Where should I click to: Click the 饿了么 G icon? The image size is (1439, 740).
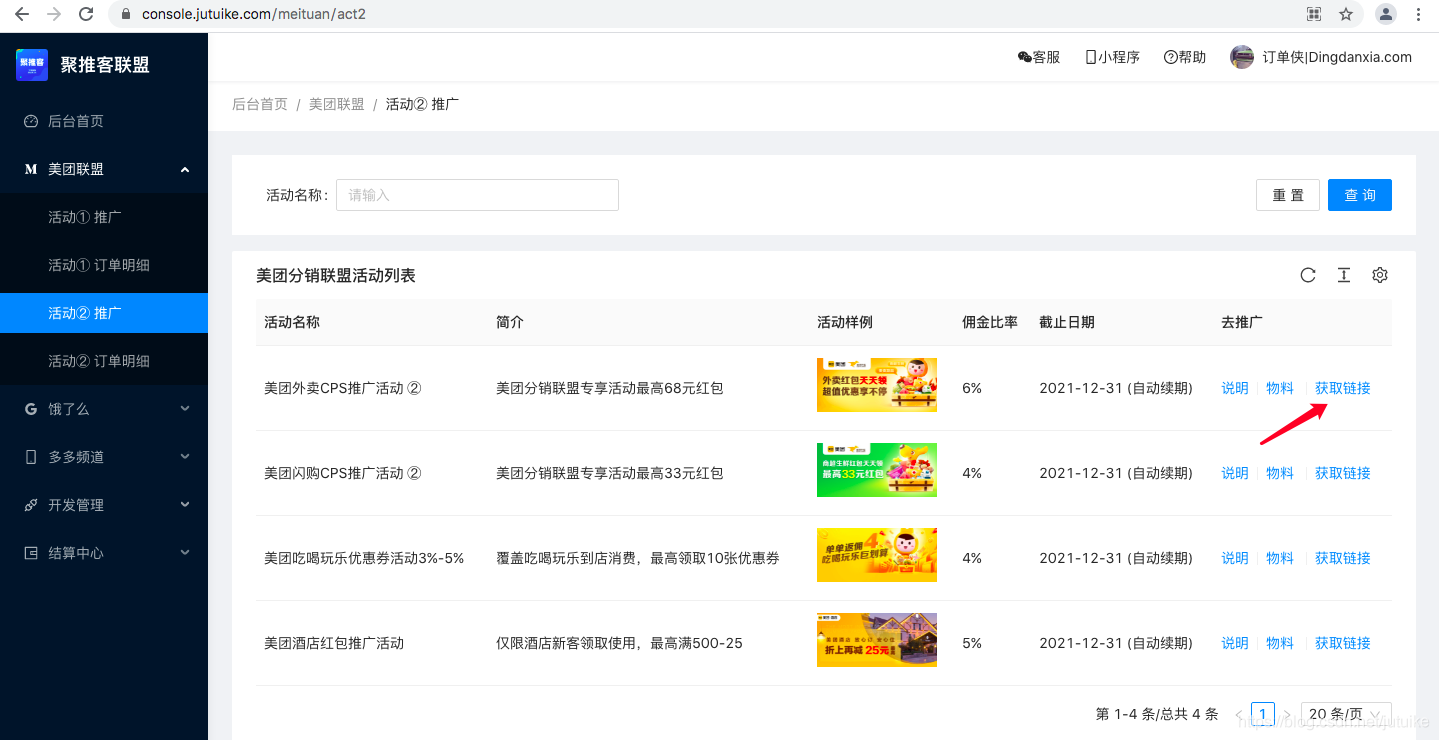click(x=31, y=409)
